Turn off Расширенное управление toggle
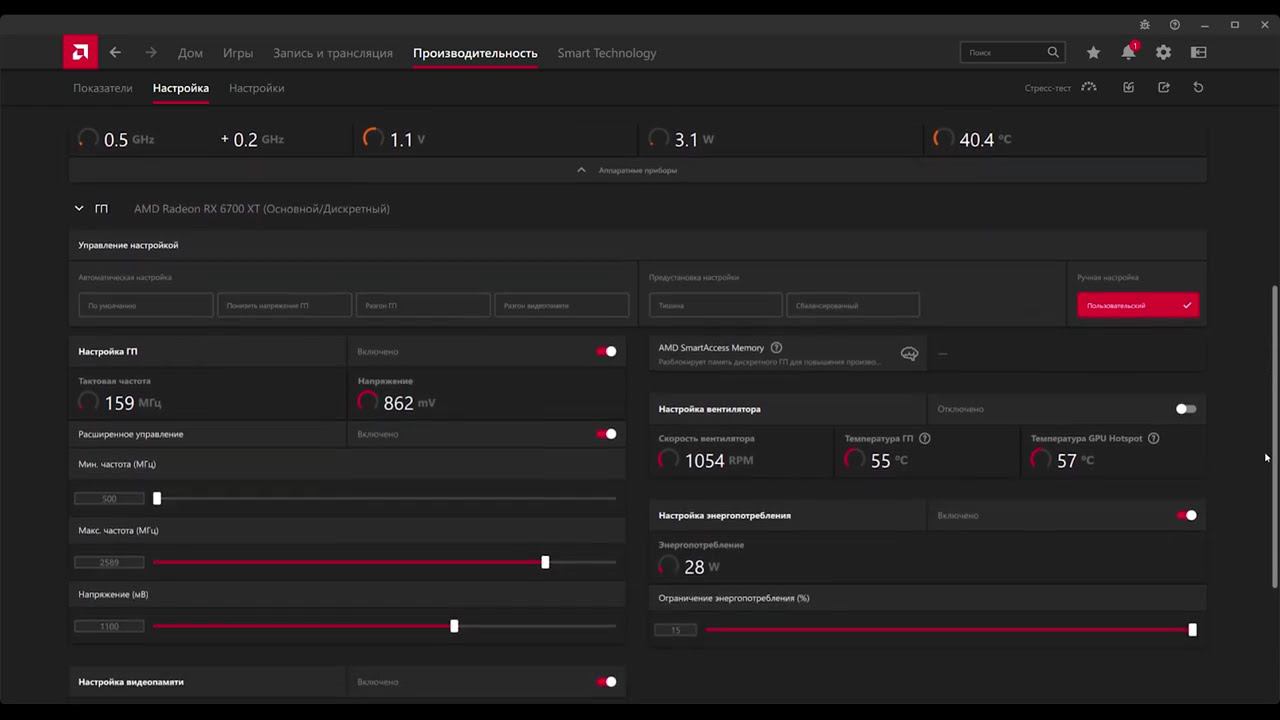The width and height of the screenshot is (1280, 720). pyautogui.click(x=606, y=434)
